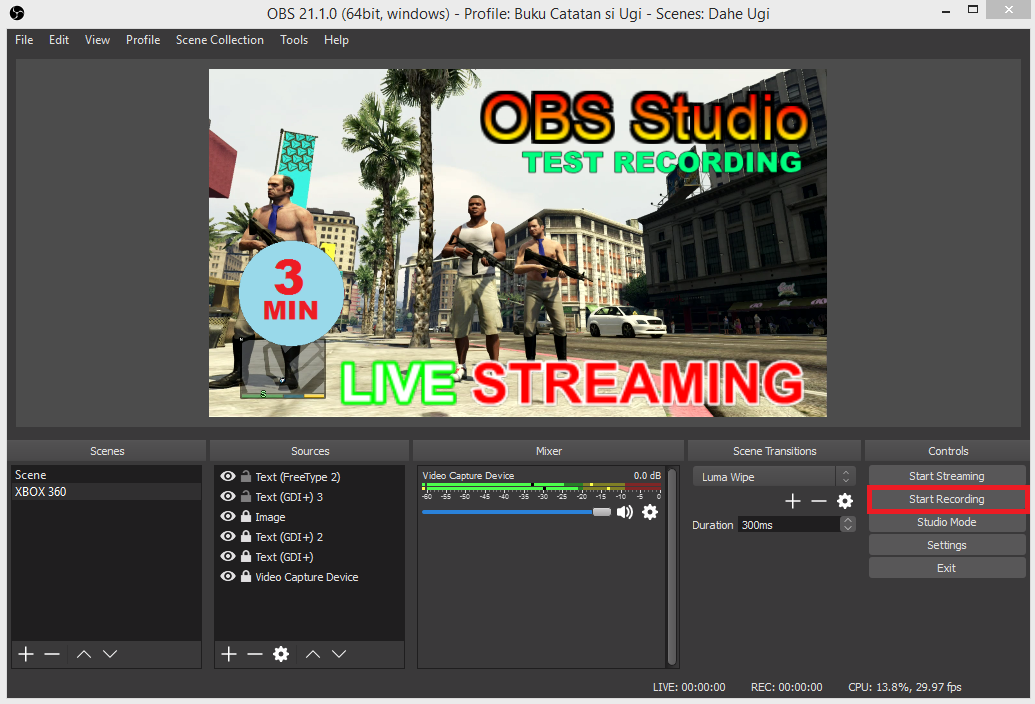
Task: Remove scene transition with minus icon
Action: click(818, 501)
